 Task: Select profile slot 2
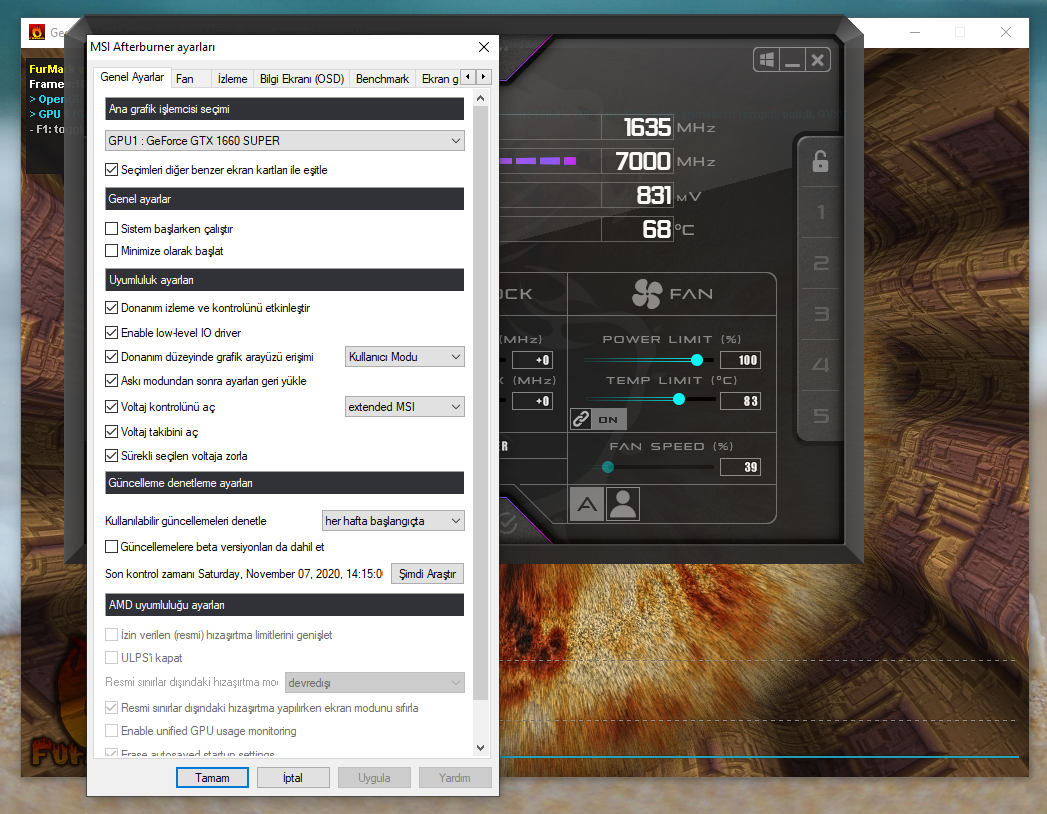(821, 263)
